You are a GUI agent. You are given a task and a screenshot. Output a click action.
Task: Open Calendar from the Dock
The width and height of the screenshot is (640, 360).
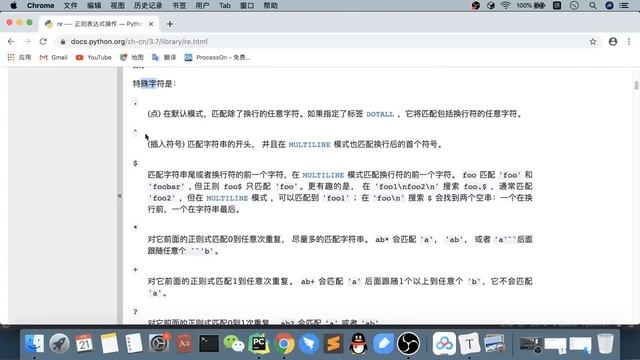[x=84, y=344]
